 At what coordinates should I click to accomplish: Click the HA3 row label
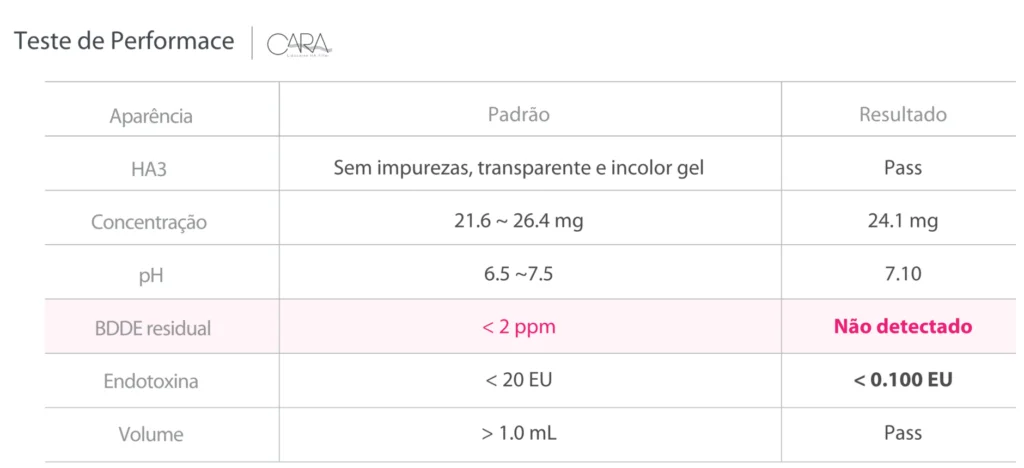tap(151, 169)
